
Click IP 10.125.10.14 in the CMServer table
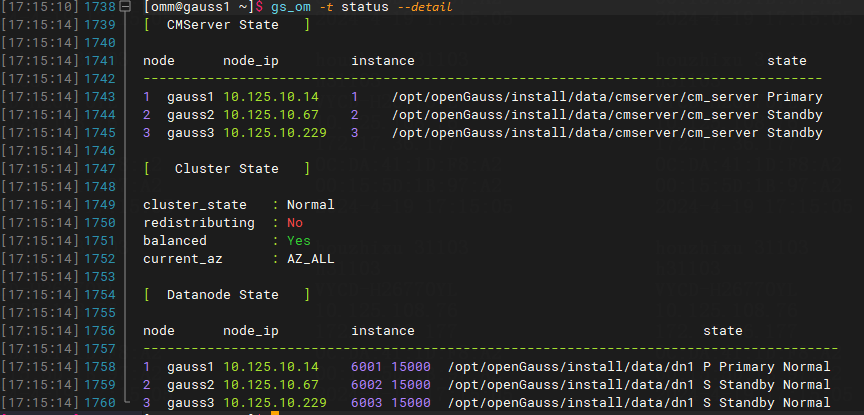click(x=271, y=97)
